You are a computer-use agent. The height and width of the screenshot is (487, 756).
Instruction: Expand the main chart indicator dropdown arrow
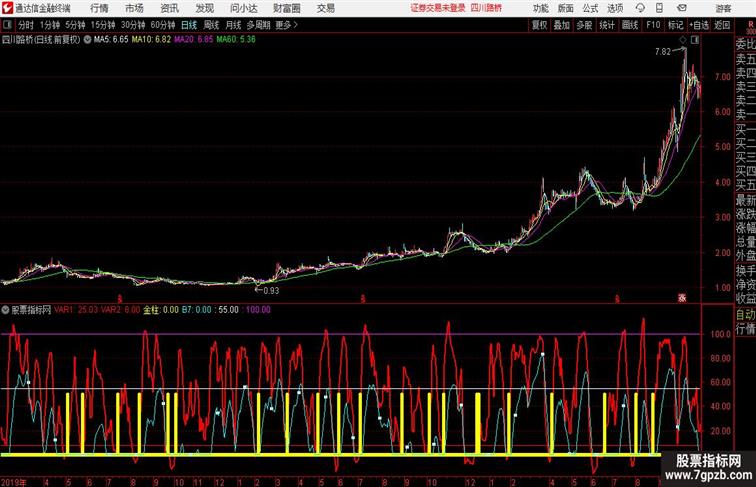87,40
